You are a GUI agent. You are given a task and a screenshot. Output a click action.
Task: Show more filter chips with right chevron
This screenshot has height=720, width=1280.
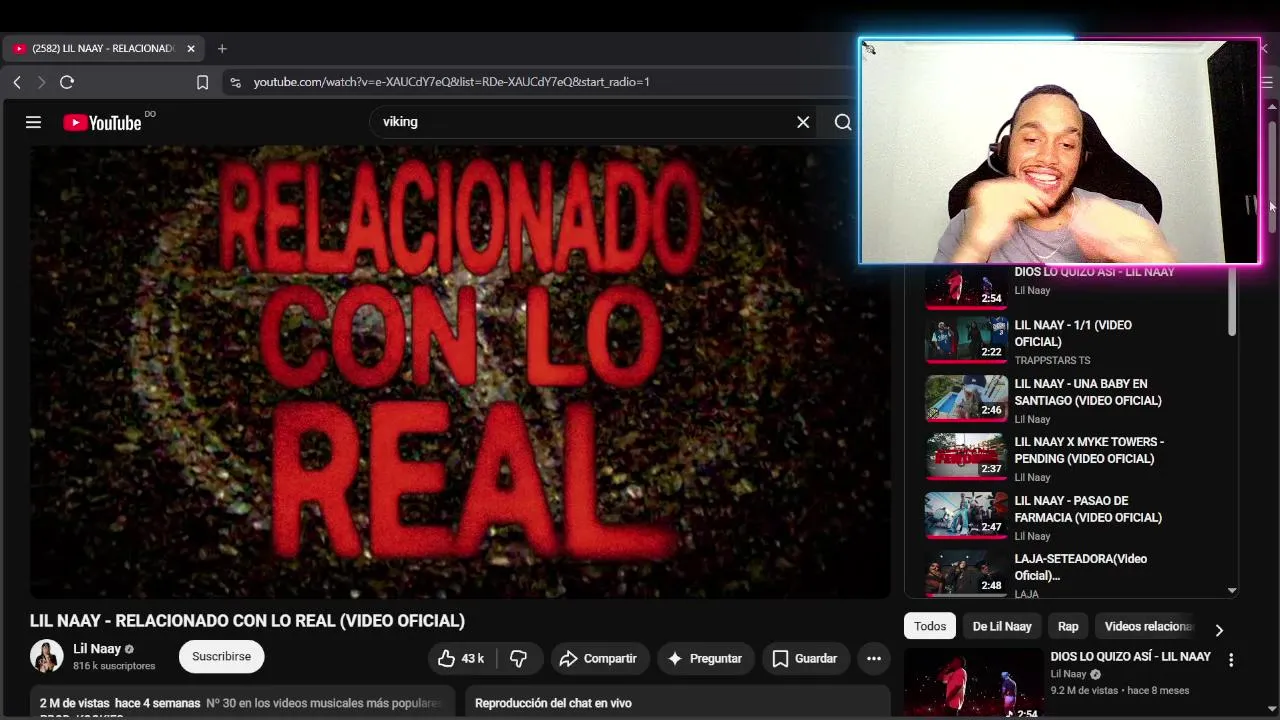pyautogui.click(x=1218, y=630)
